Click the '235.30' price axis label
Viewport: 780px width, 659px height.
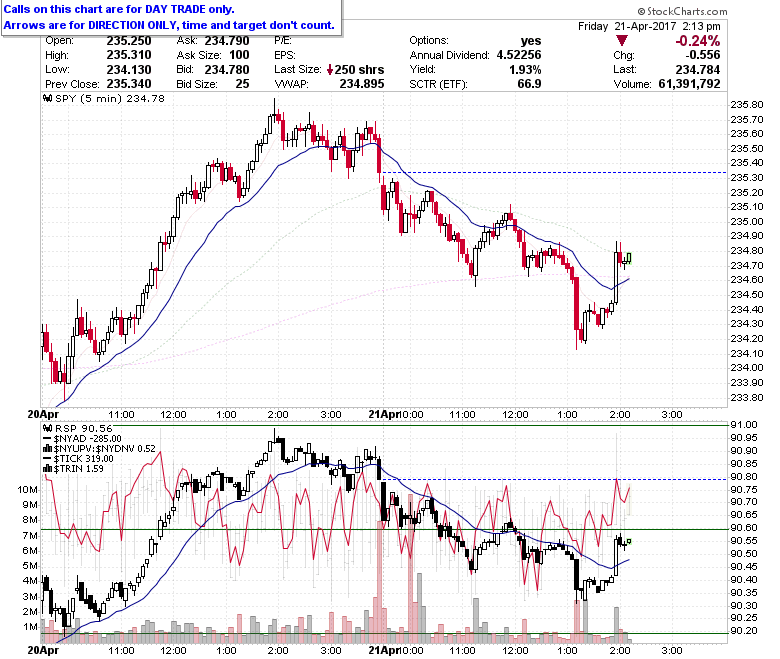coord(747,178)
